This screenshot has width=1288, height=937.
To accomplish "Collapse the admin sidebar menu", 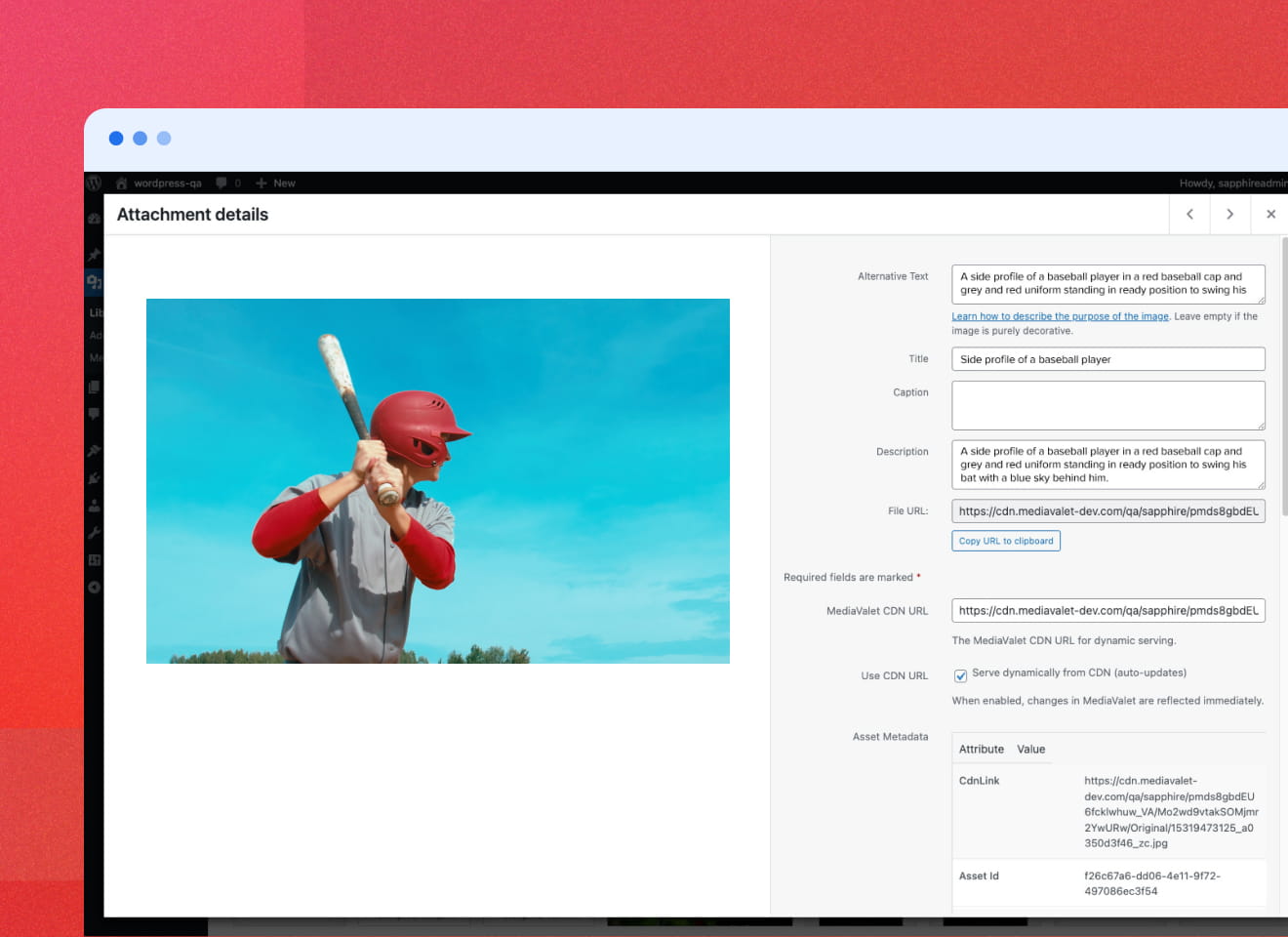I will click(94, 588).
